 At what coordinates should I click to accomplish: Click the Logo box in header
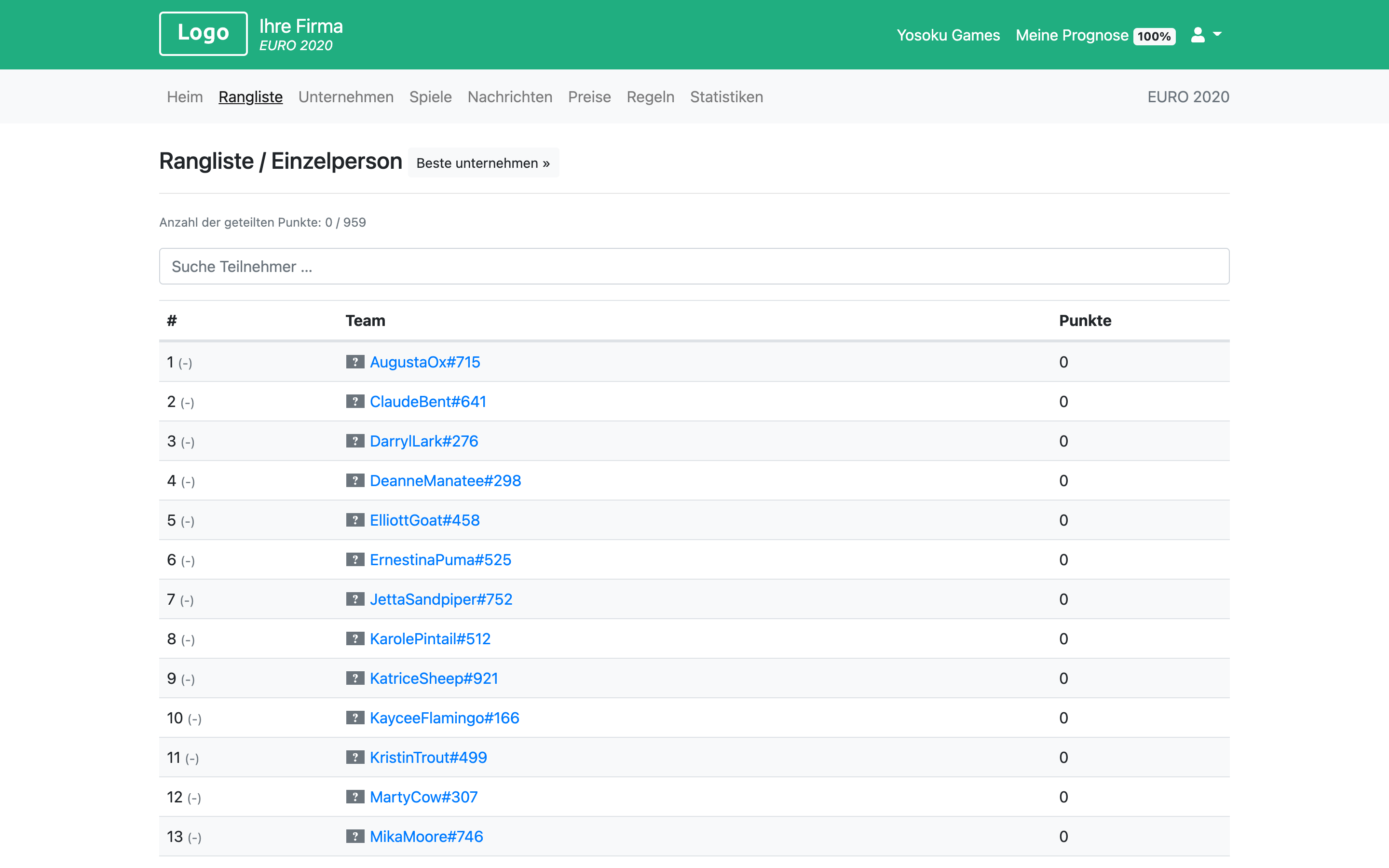pos(203,34)
